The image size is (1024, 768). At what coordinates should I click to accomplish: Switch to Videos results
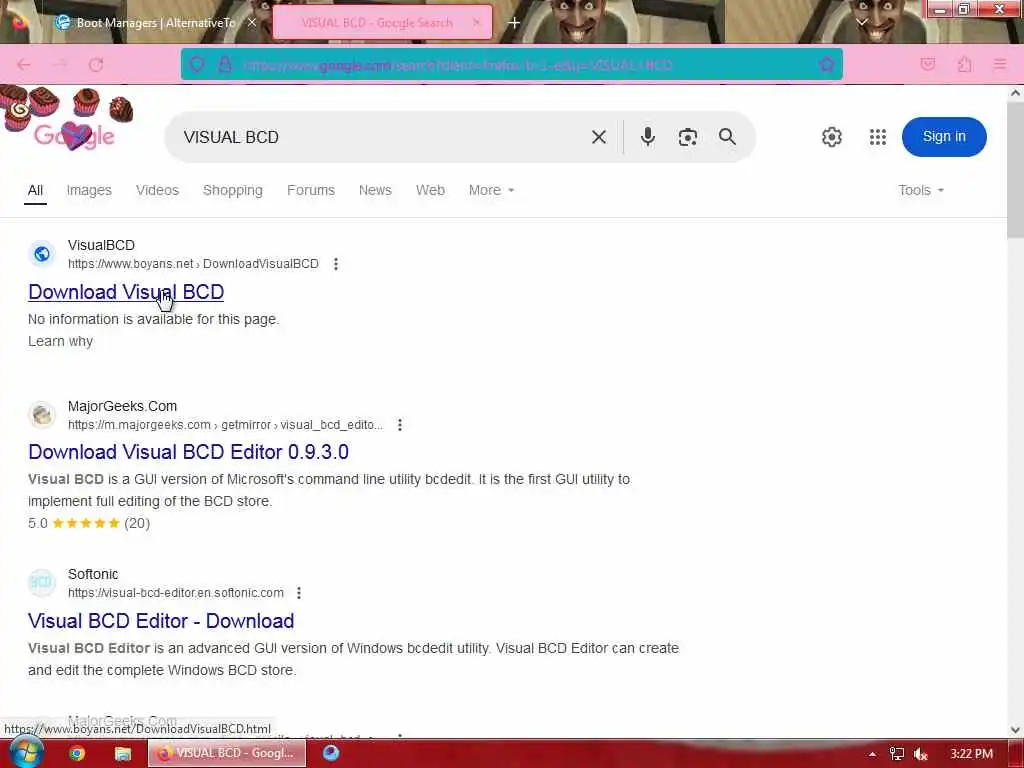coord(157,190)
